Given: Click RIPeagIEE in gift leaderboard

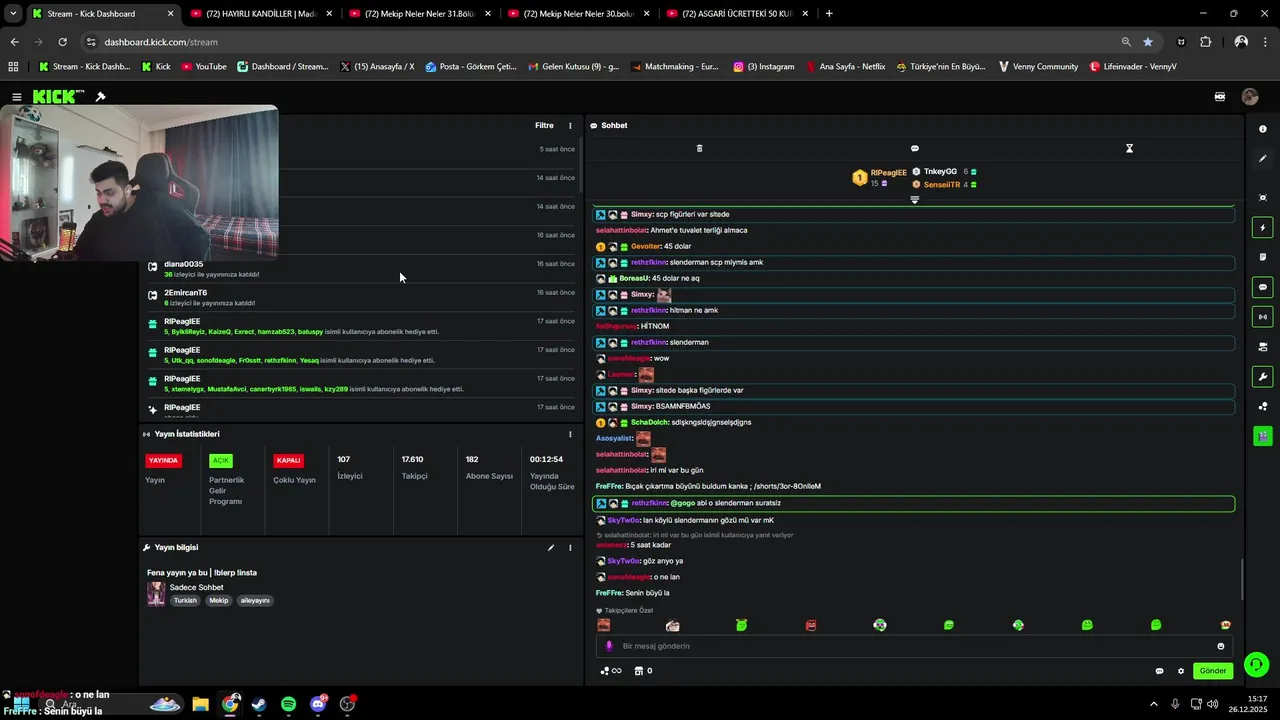Looking at the screenshot, I should (x=888, y=173).
